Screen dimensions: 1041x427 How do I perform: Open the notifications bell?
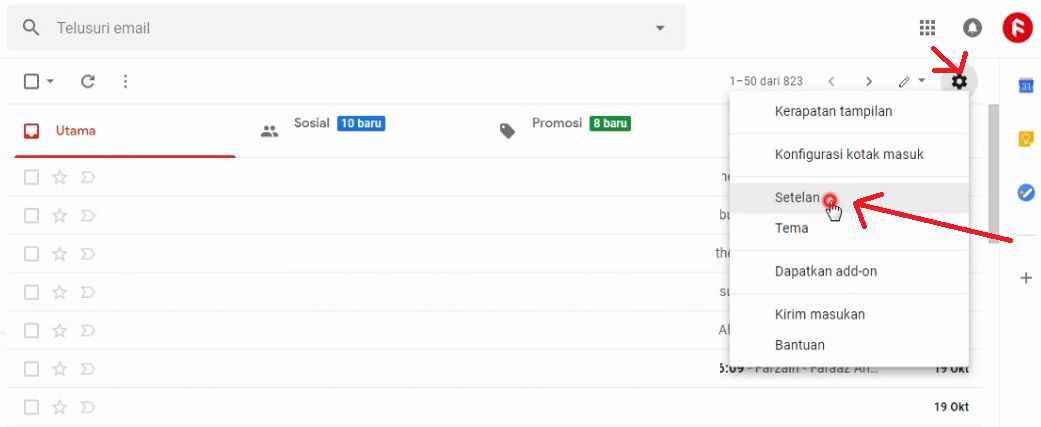(x=972, y=28)
